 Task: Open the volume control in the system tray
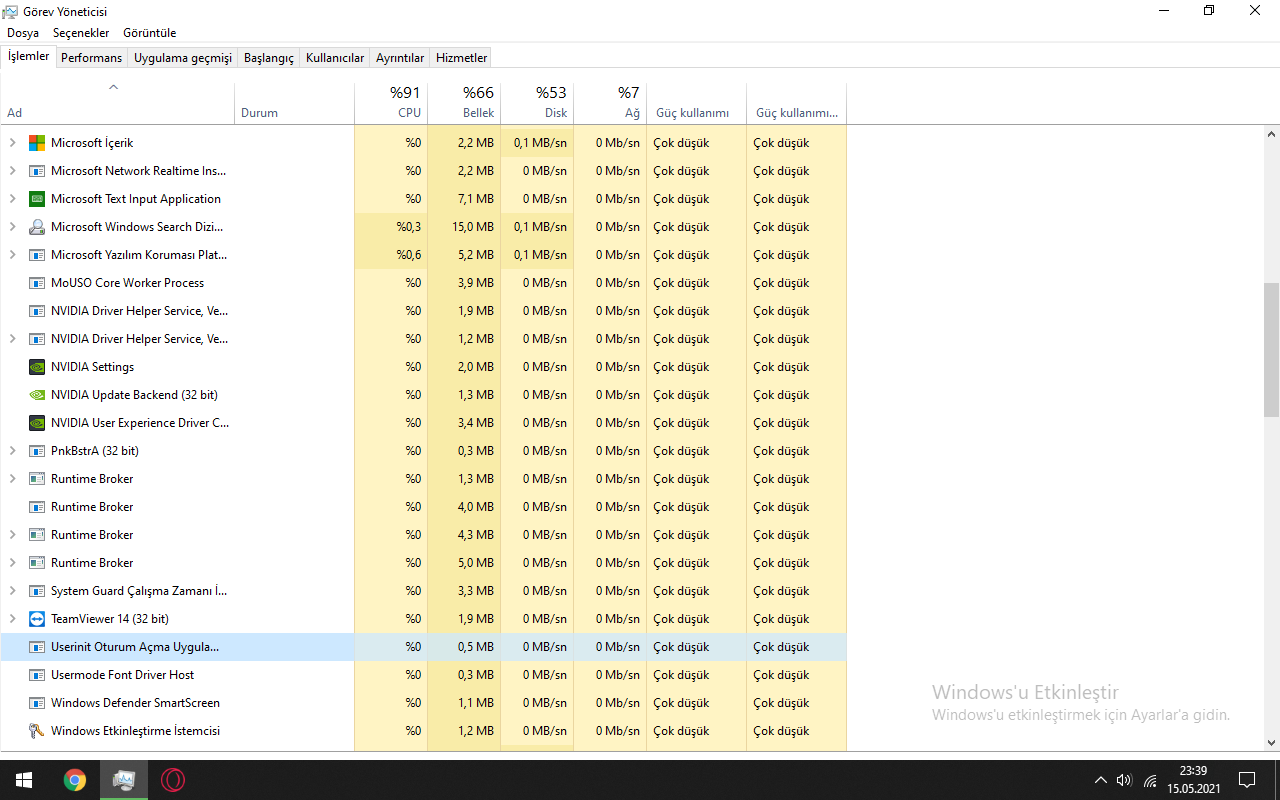pos(1124,780)
